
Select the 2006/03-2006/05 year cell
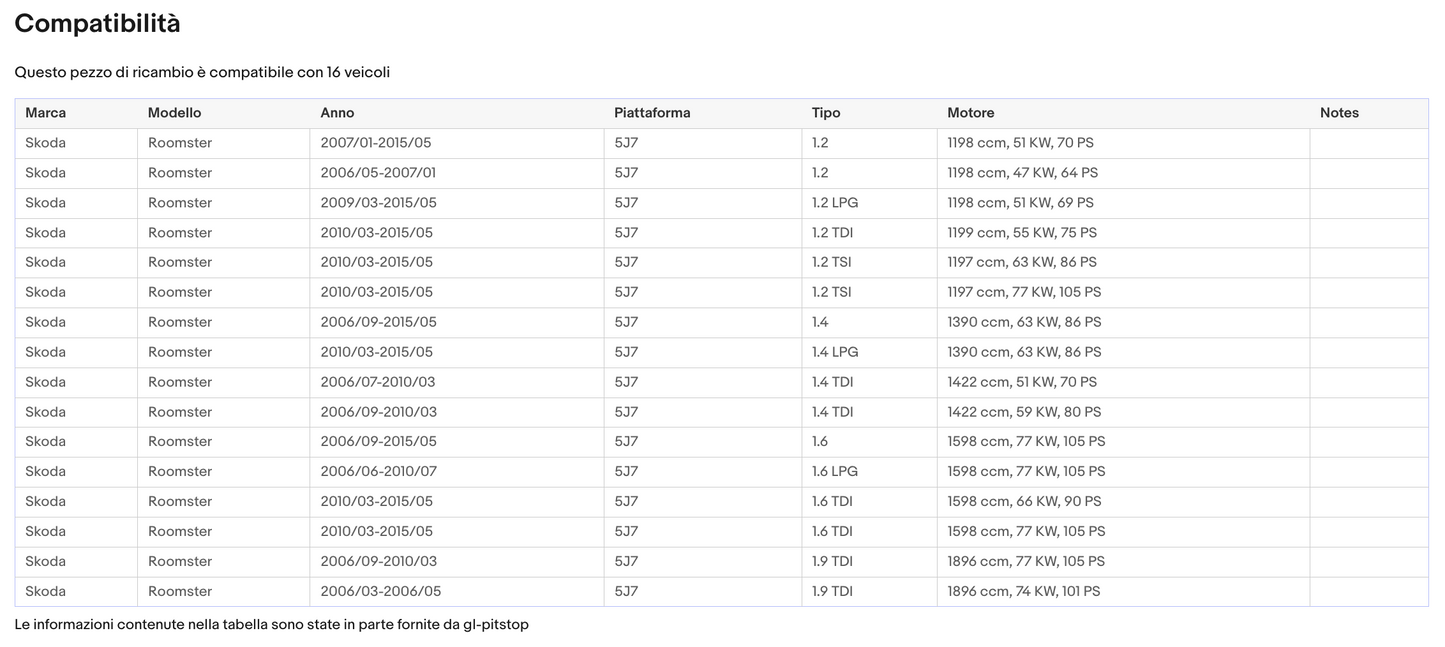point(380,591)
